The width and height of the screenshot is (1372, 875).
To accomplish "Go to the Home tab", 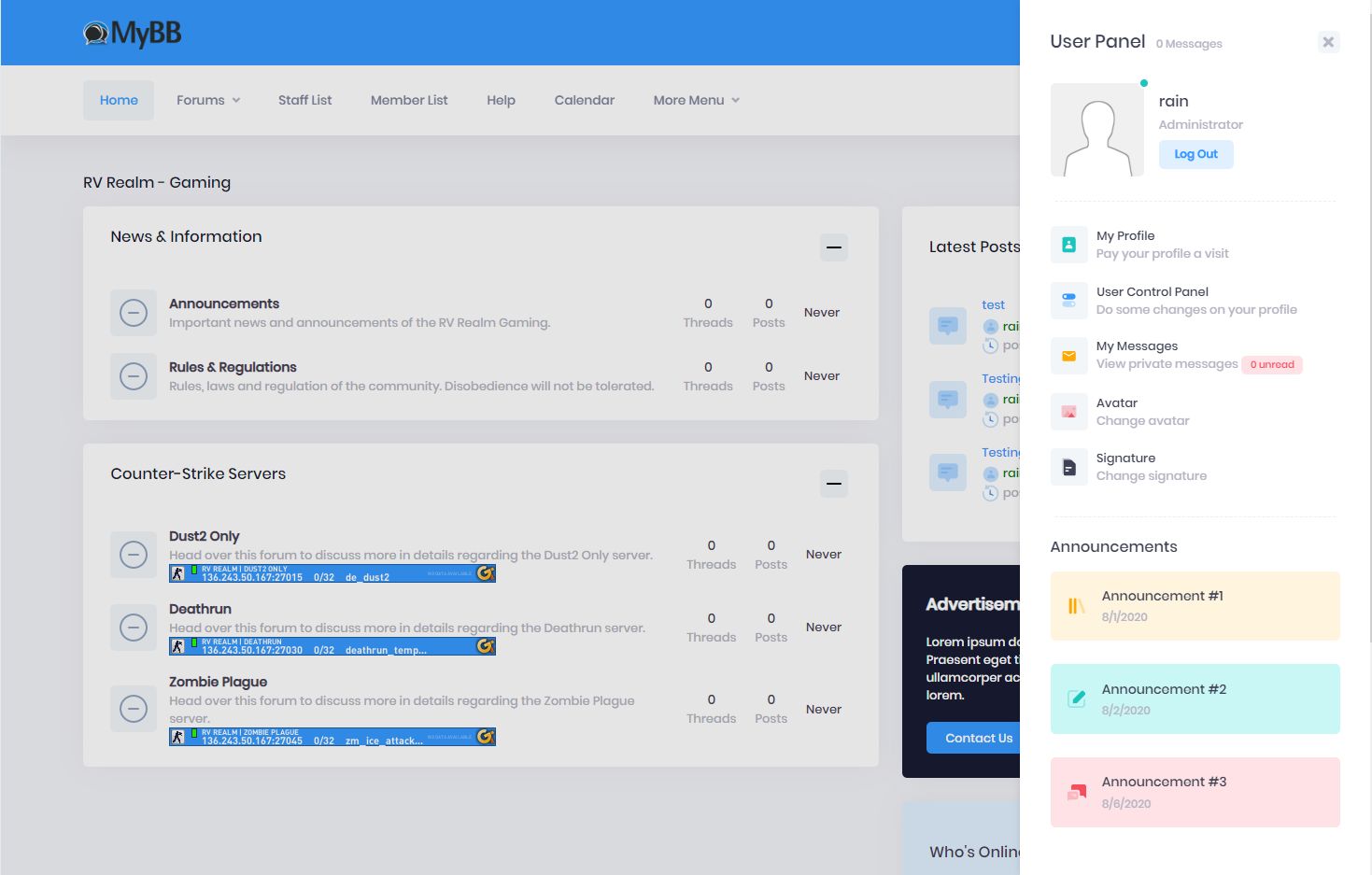I will click(119, 100).
